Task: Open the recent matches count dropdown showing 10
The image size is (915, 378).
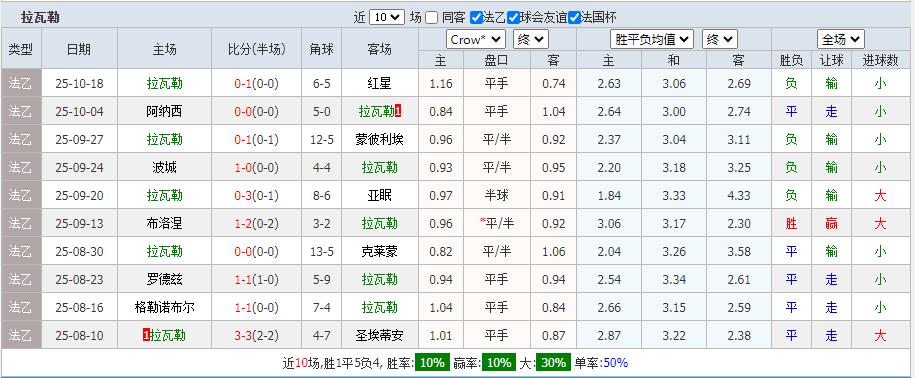Action: point(387,18)
